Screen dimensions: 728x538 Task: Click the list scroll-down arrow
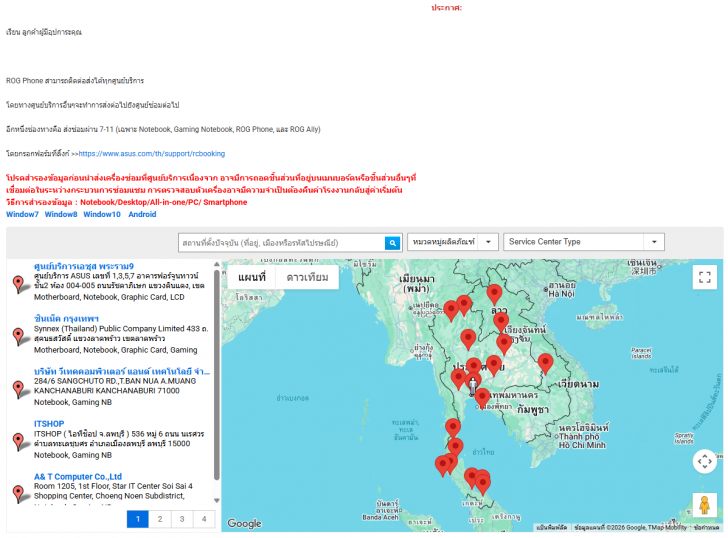pos(216,500)
